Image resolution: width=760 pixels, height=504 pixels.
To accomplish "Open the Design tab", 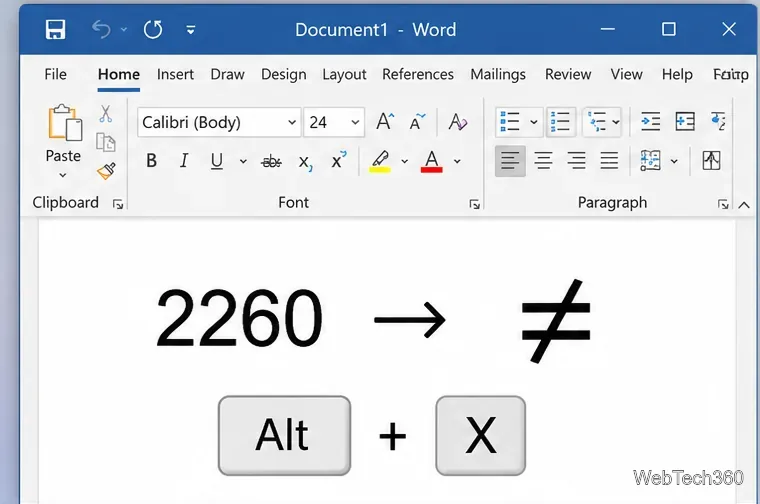I will (x=284, y=74).
